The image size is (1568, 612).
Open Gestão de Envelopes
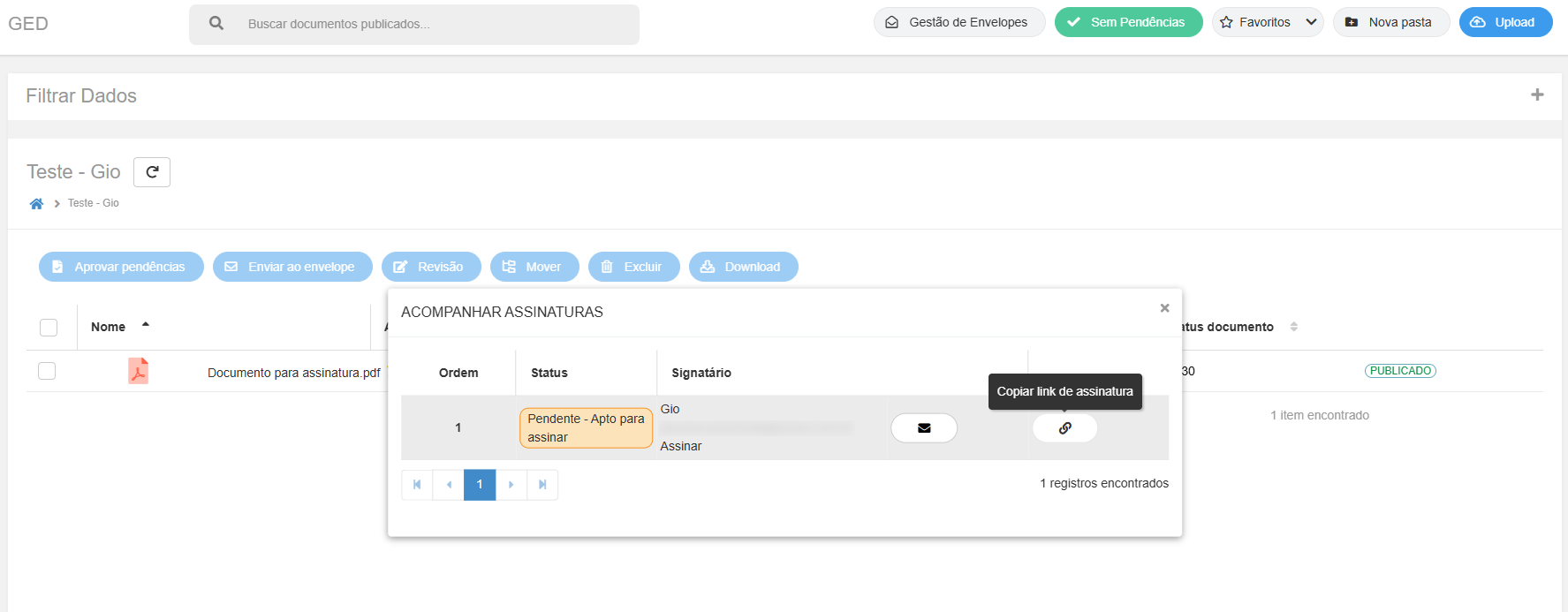coord(959,22)
